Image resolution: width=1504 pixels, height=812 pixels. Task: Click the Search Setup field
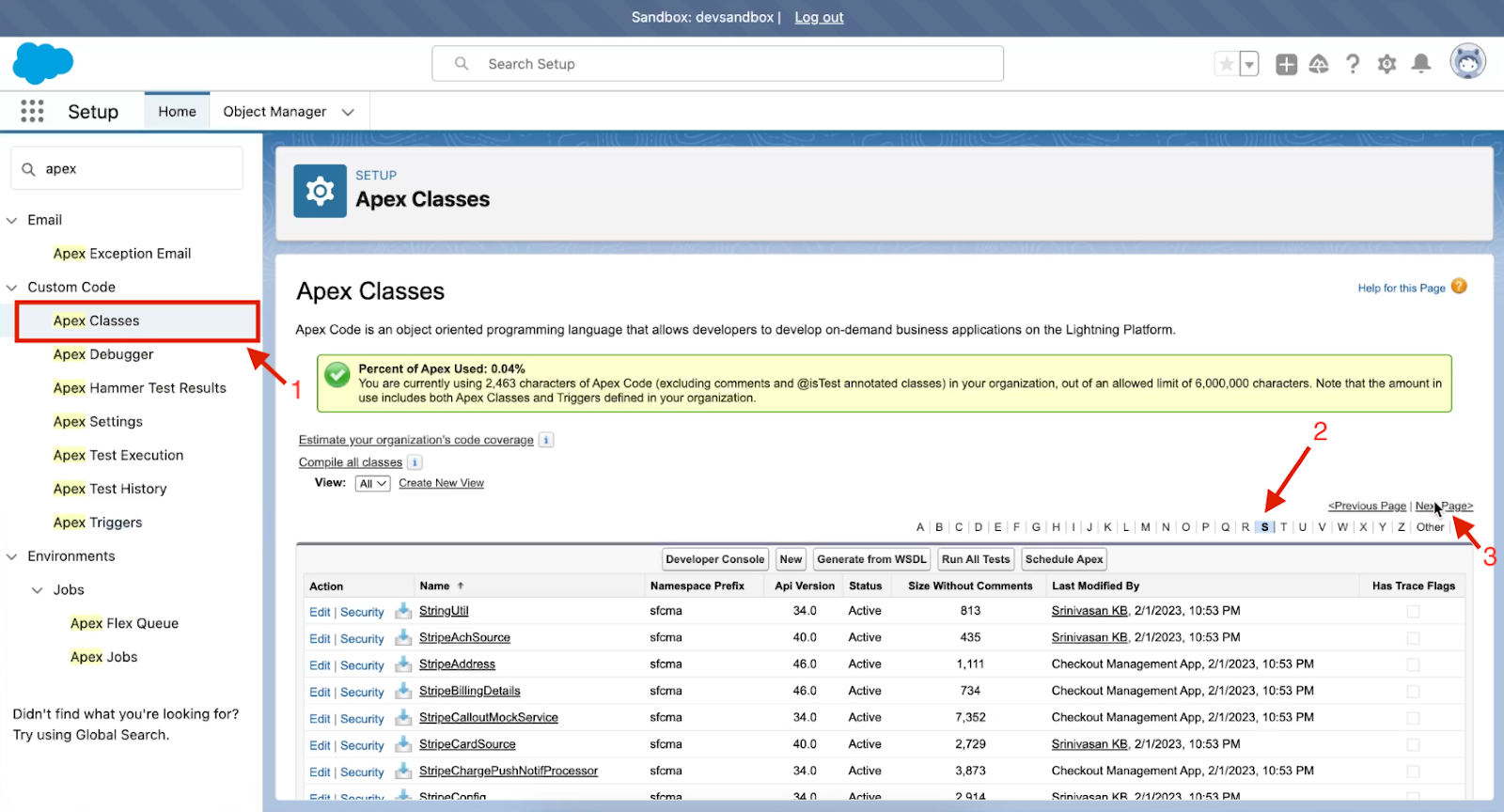(x=718, y=64)
